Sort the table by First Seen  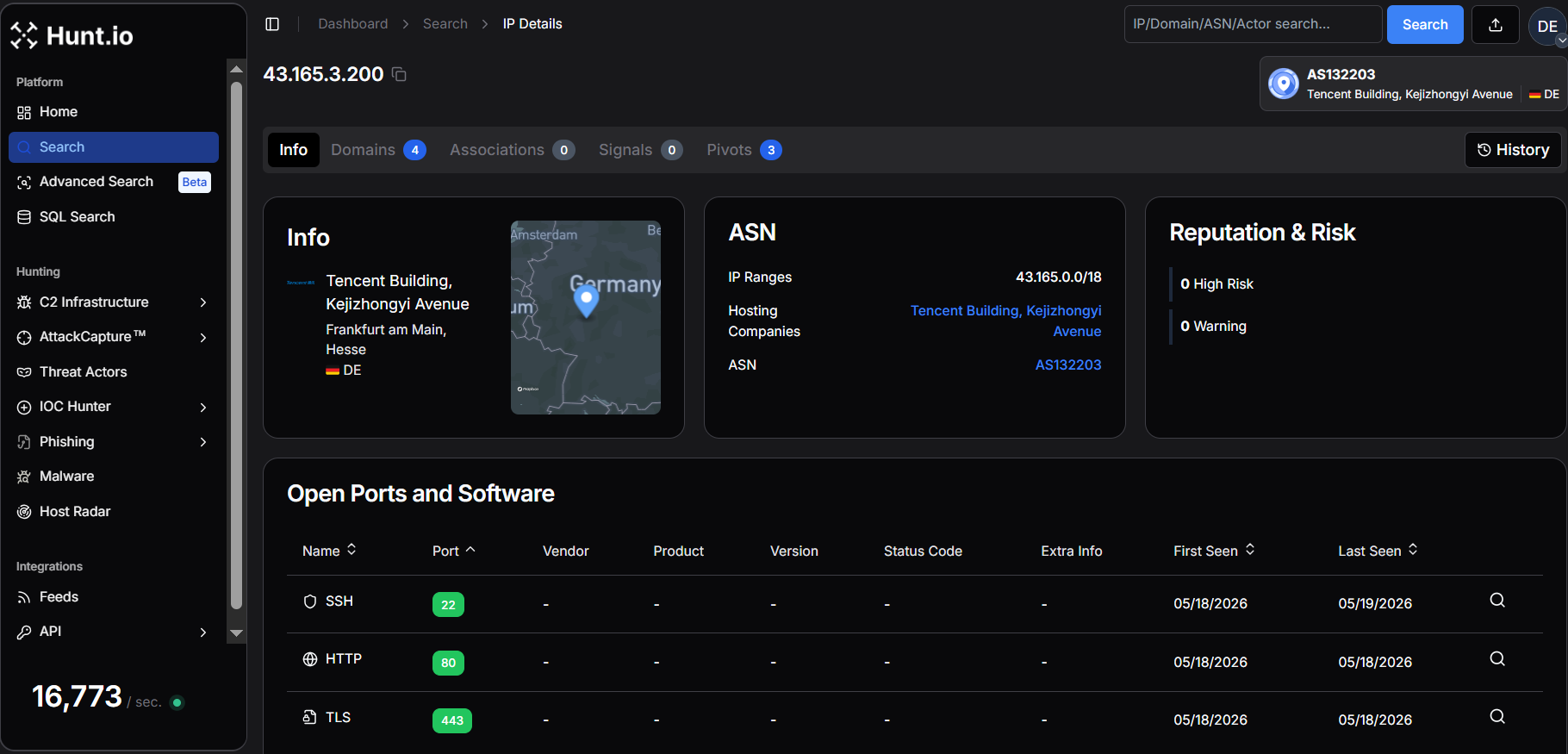pos(1214,551)
